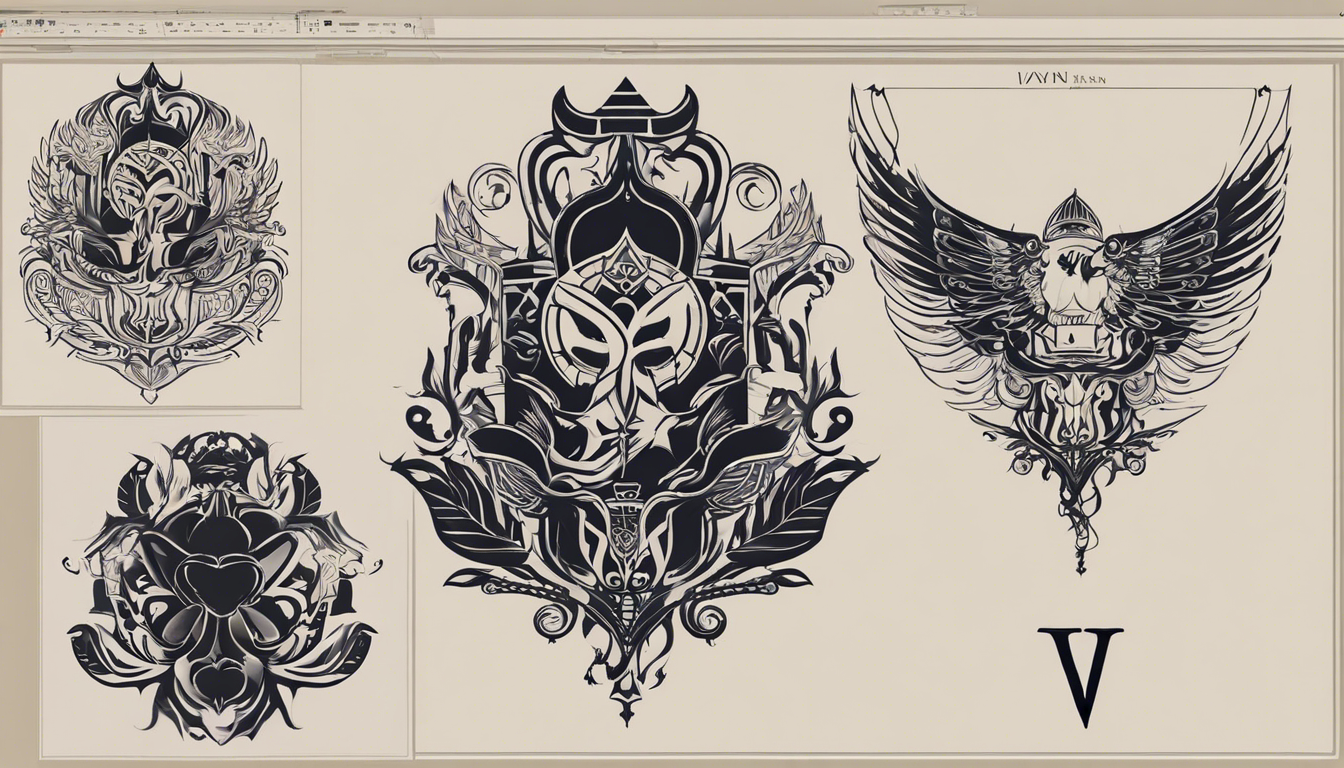Select the large central crest tattoo design
Viewport: 1344px width, 768px height.
630,400
